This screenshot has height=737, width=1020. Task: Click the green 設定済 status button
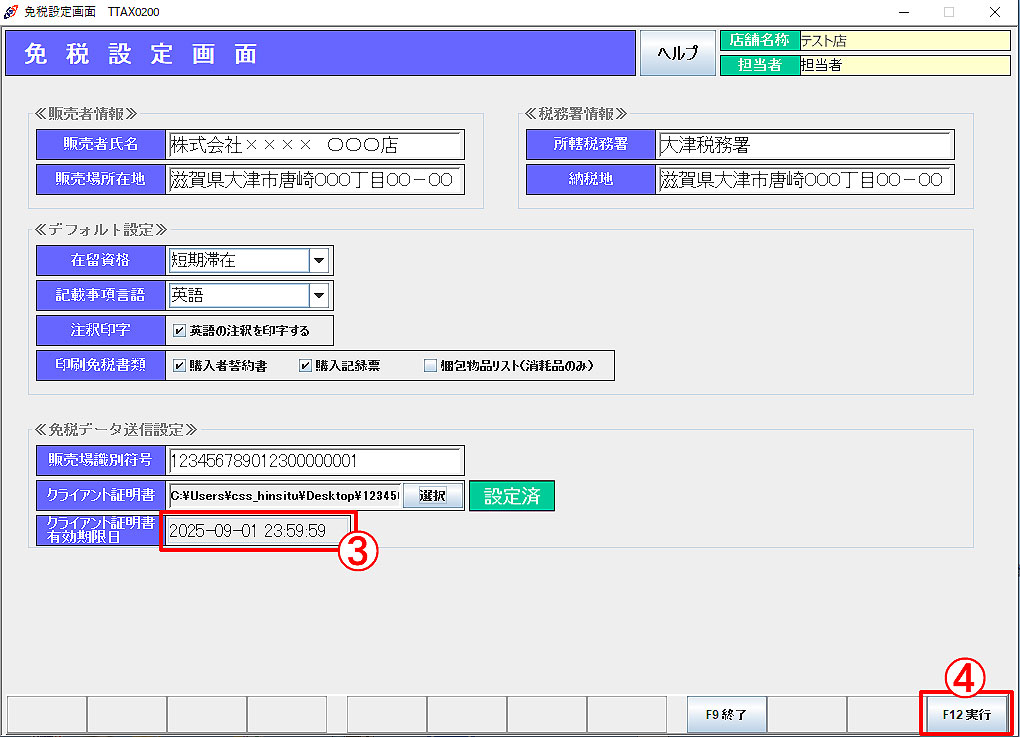511,496
